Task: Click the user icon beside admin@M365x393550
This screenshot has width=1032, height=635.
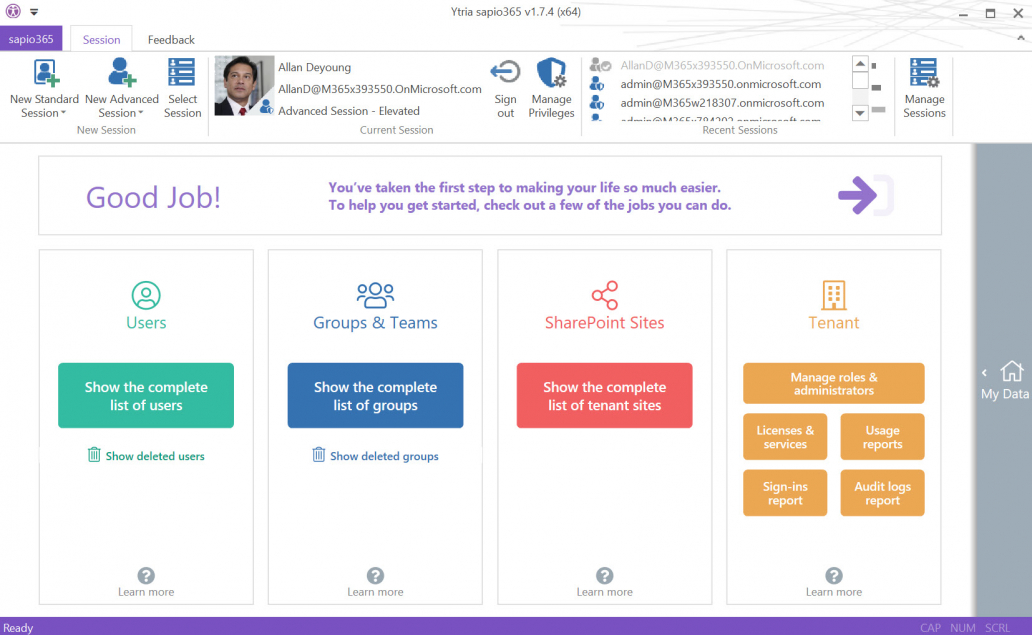Action: (597, 84)
